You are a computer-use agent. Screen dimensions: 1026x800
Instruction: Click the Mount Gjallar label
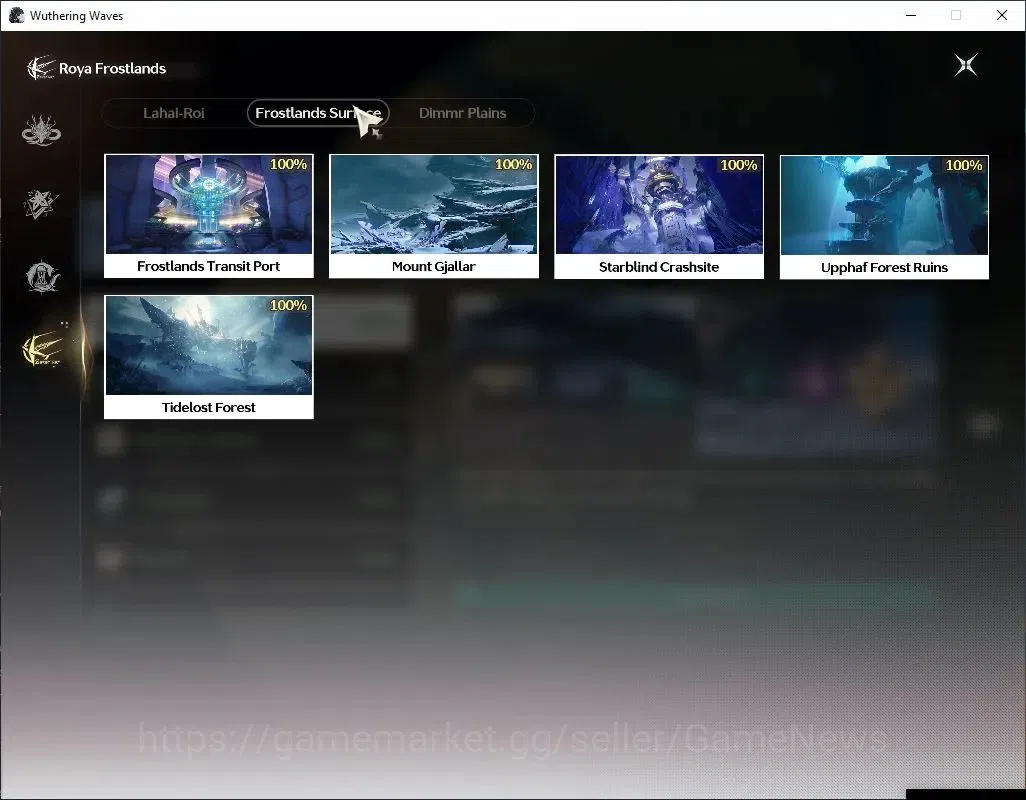tap(434, 266)
